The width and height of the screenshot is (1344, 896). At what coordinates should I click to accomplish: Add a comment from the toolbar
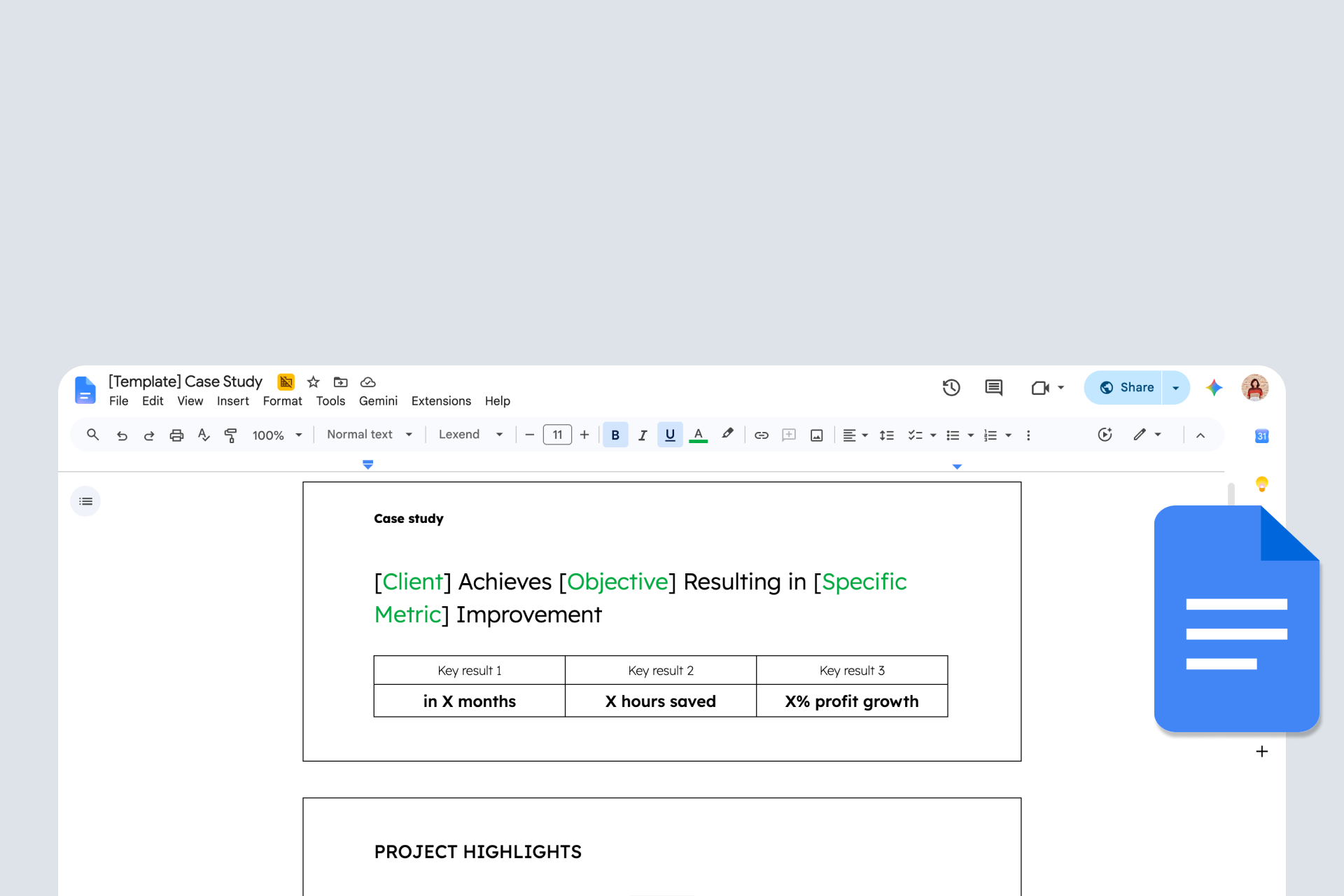(x=789, y=435)
